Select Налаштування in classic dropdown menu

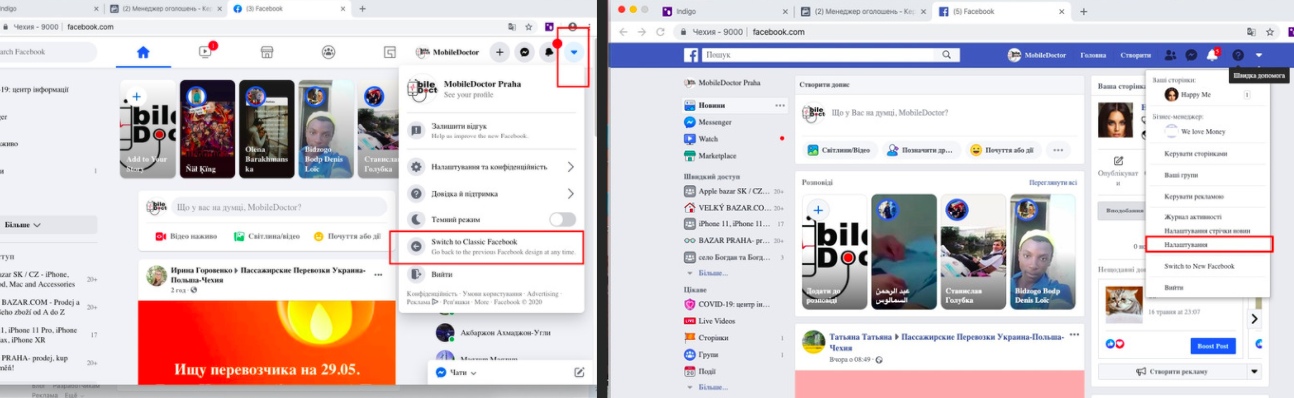click(1209, 244)
